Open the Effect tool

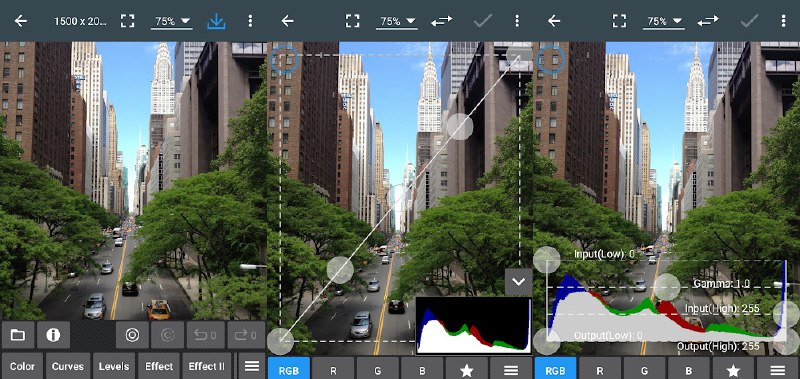159,366
